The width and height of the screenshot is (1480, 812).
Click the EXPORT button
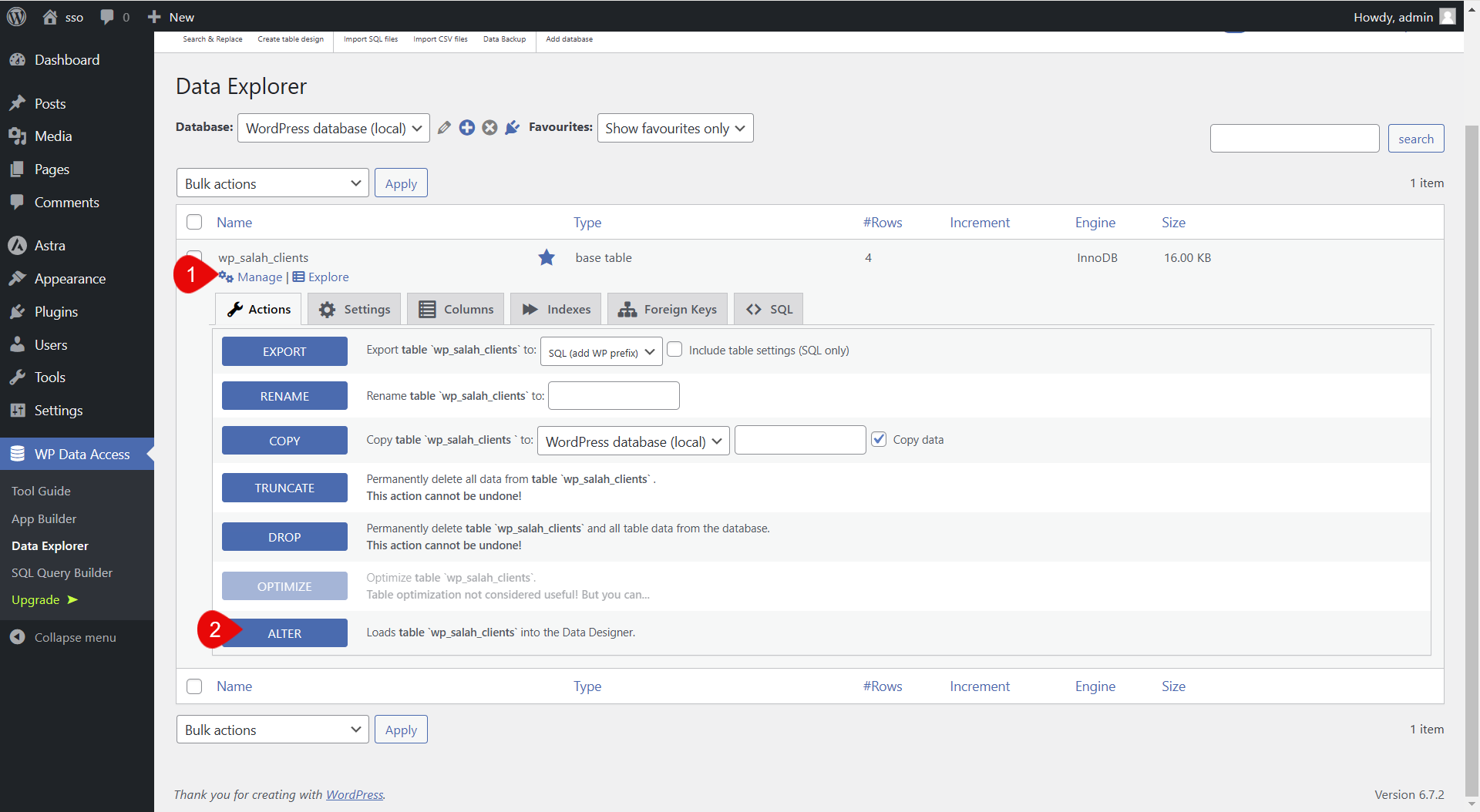284,351
